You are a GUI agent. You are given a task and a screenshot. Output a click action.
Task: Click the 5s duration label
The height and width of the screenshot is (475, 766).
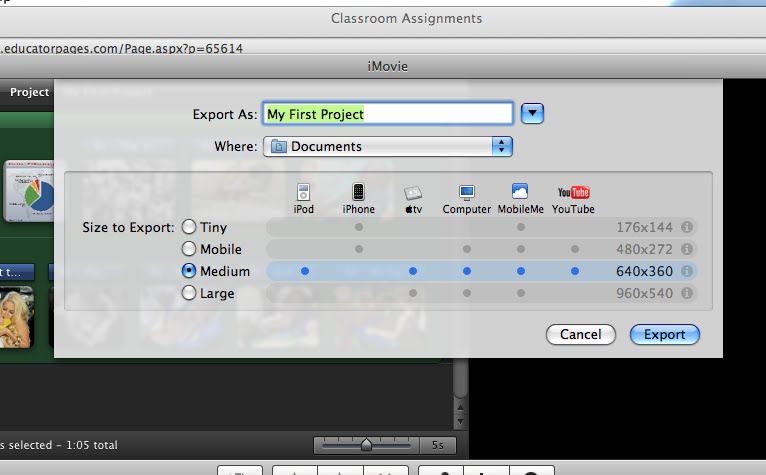(x=438, y=445)
